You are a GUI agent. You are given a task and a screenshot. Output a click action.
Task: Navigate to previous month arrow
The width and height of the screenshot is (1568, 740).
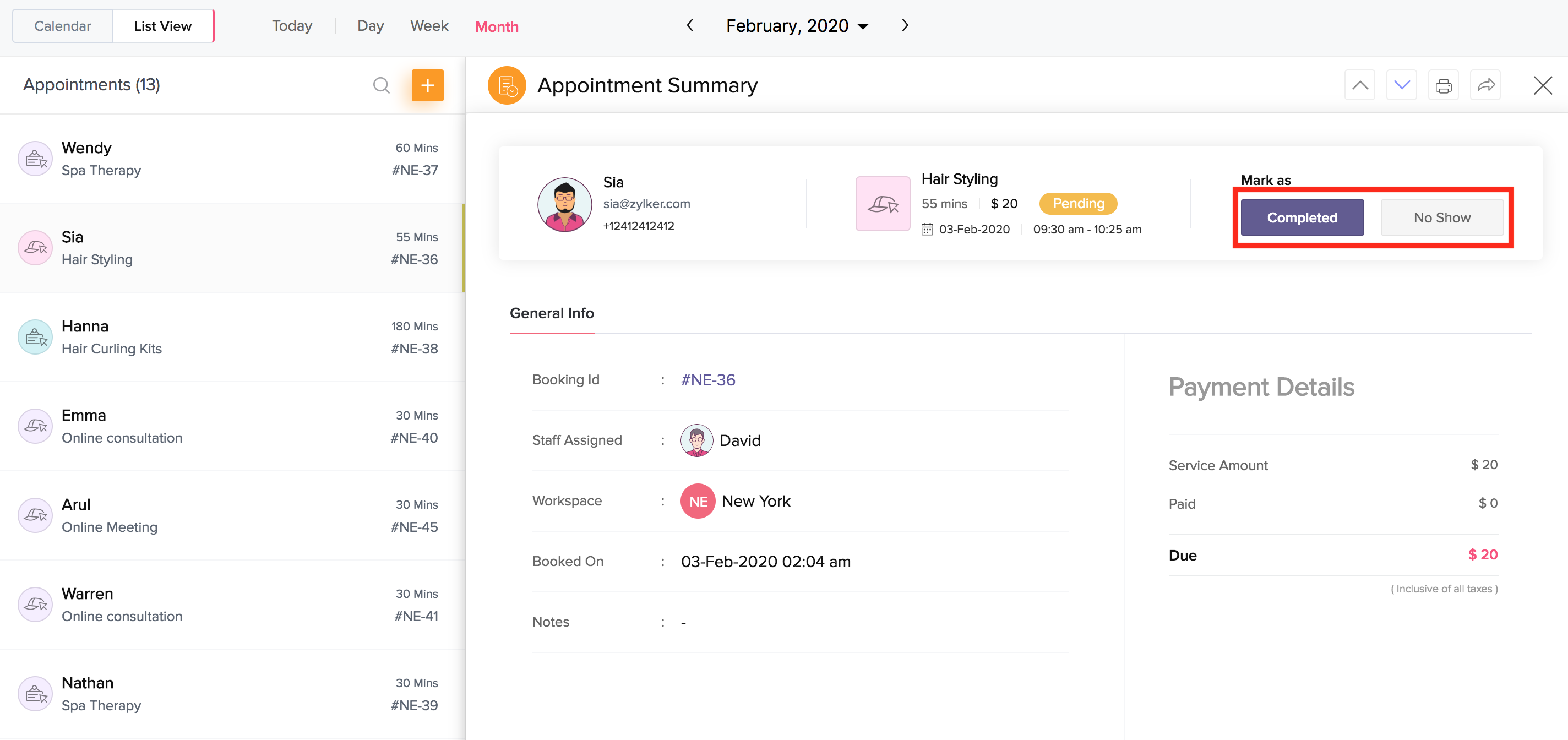[690, 25]
